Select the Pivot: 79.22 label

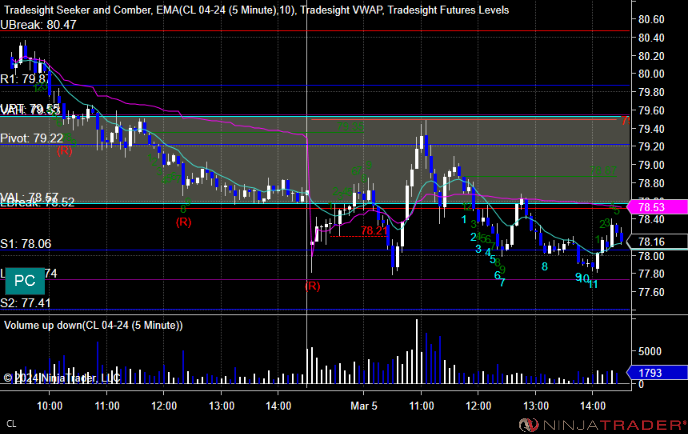(32, 138)
